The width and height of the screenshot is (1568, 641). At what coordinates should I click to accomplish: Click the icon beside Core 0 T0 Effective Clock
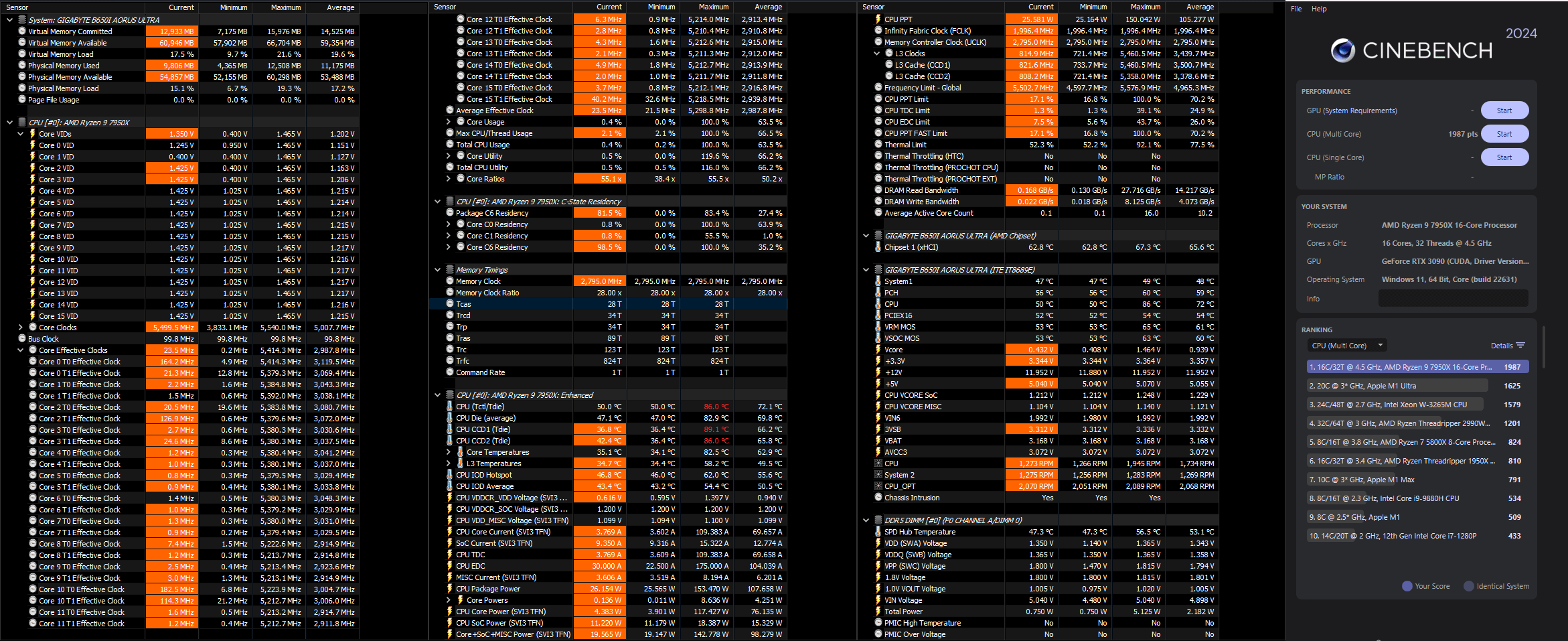tap(33, 361)
